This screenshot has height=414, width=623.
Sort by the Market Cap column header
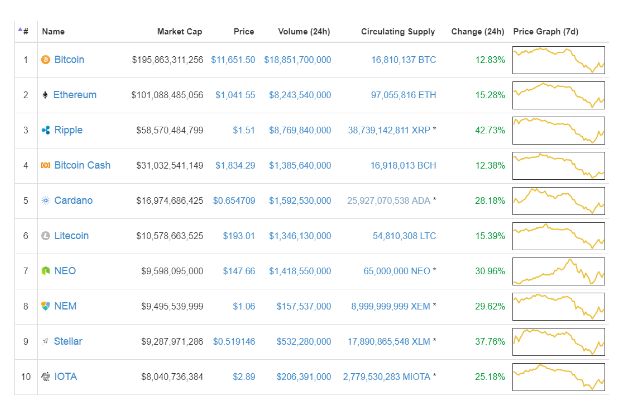[x=180, y=31]
